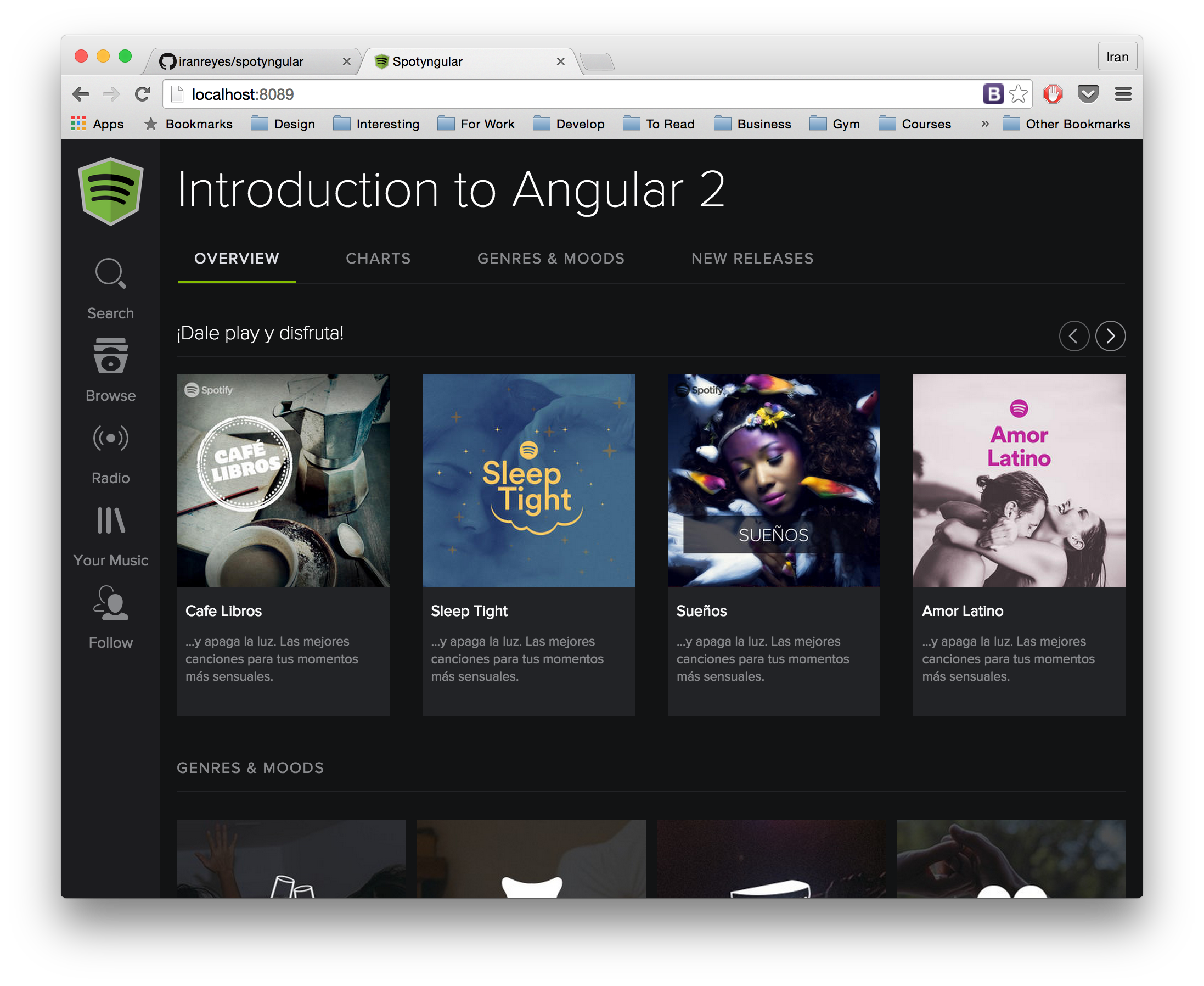Open the Genres & Moods tab
Image resolution: width=1204 pixels, height=986 pixels.
(x=550, y=259)
